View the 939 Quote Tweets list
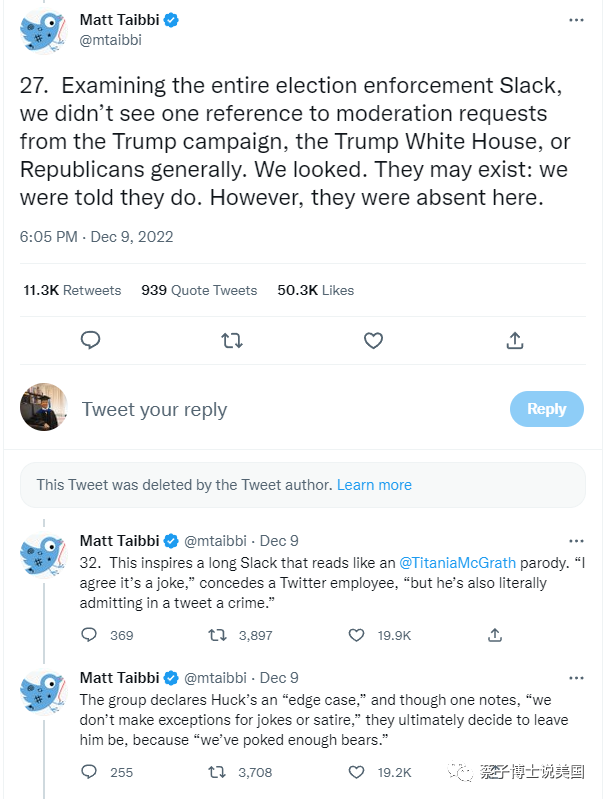The height and width of the screenshot is (799, 604). tap(199, 290)
